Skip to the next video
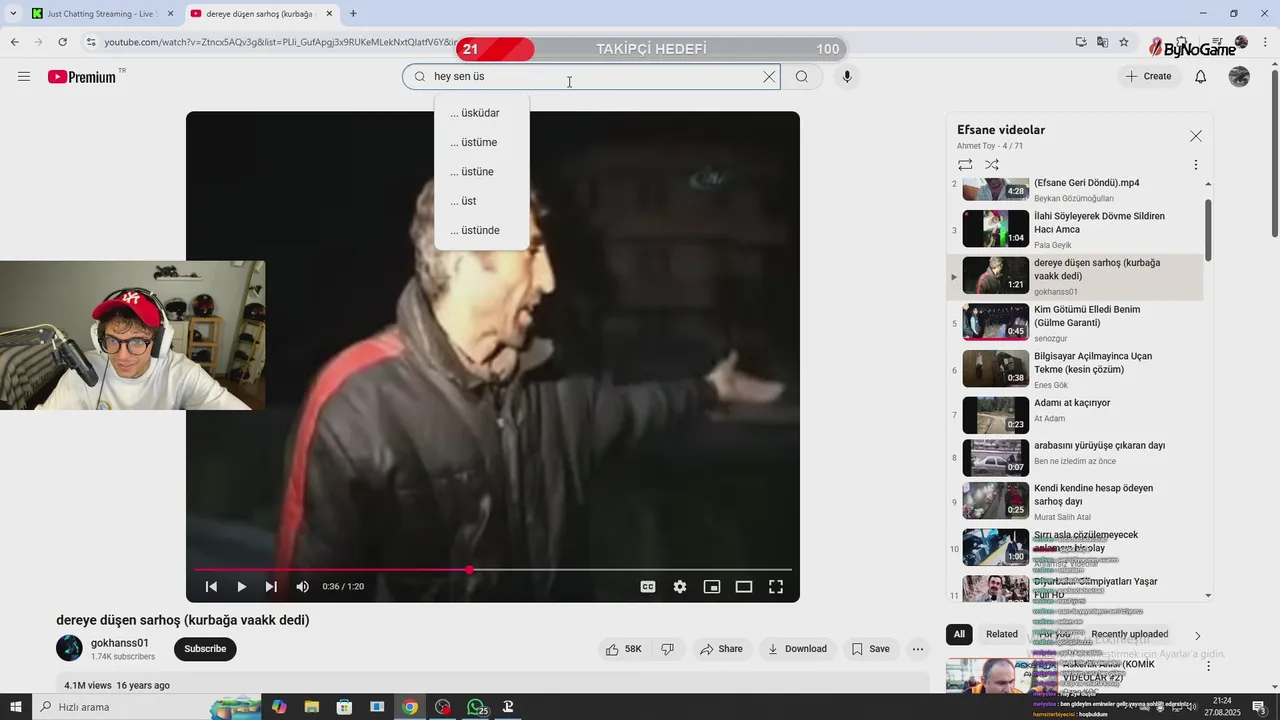1280x720 pixels. 271,587
